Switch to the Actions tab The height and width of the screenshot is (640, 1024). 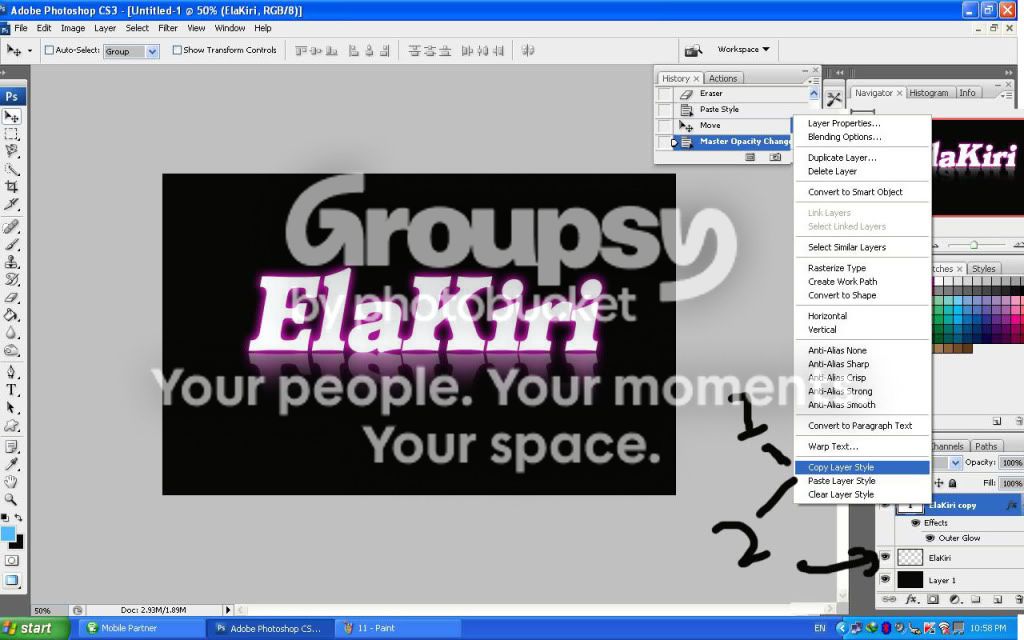coord(723,78)
